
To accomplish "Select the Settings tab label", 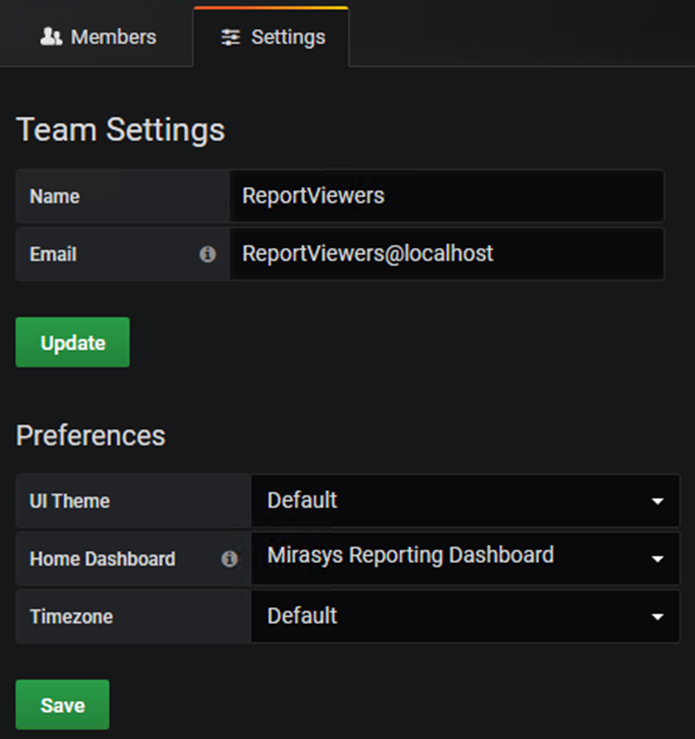I will pos(287,37).
